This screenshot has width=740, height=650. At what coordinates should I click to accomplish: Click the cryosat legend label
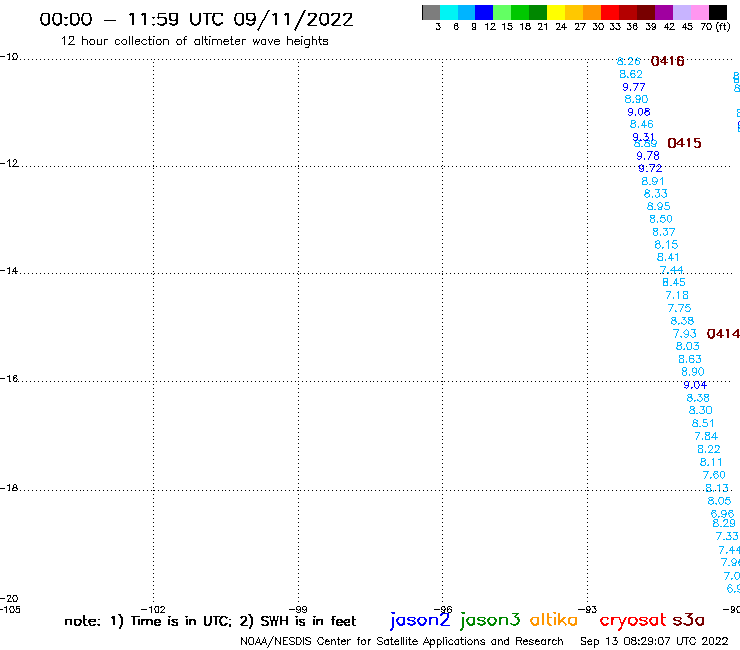[x=632, y=620]
